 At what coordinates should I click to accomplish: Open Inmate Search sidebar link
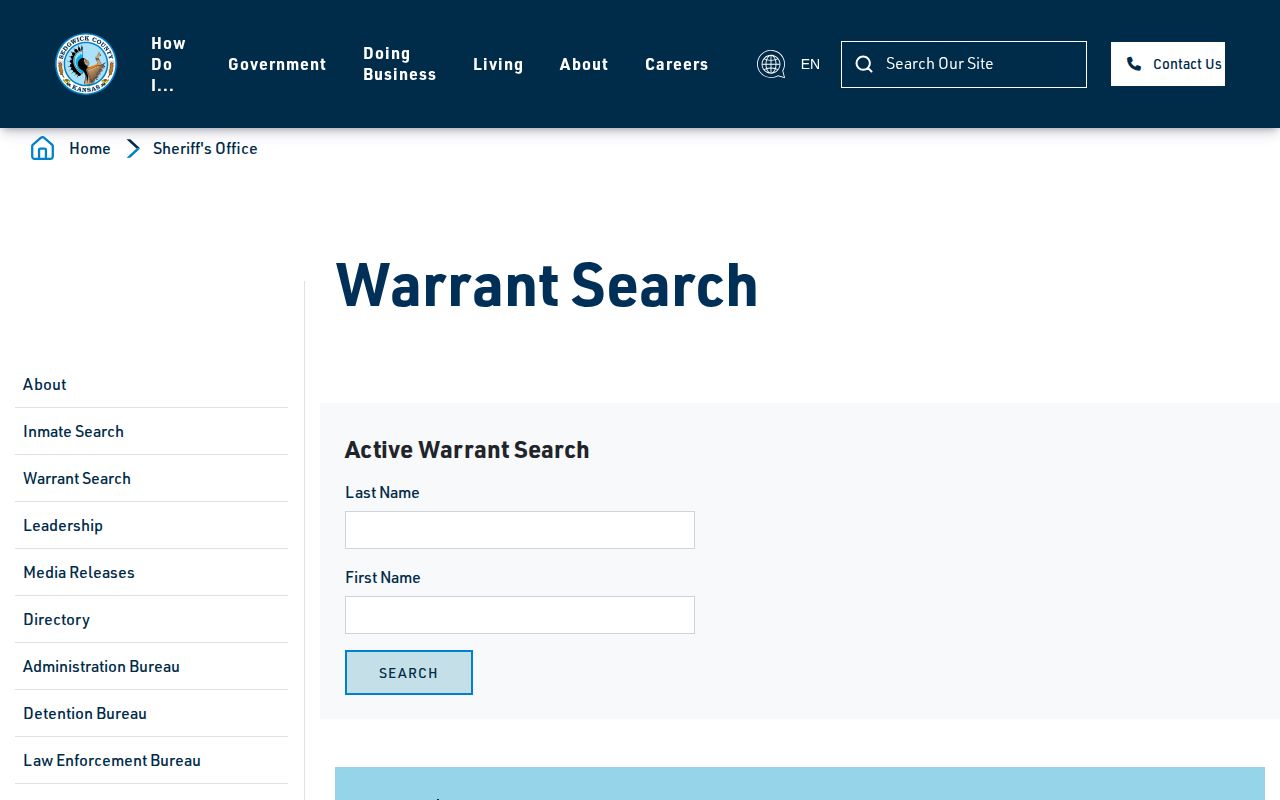(x=151, y=431)
